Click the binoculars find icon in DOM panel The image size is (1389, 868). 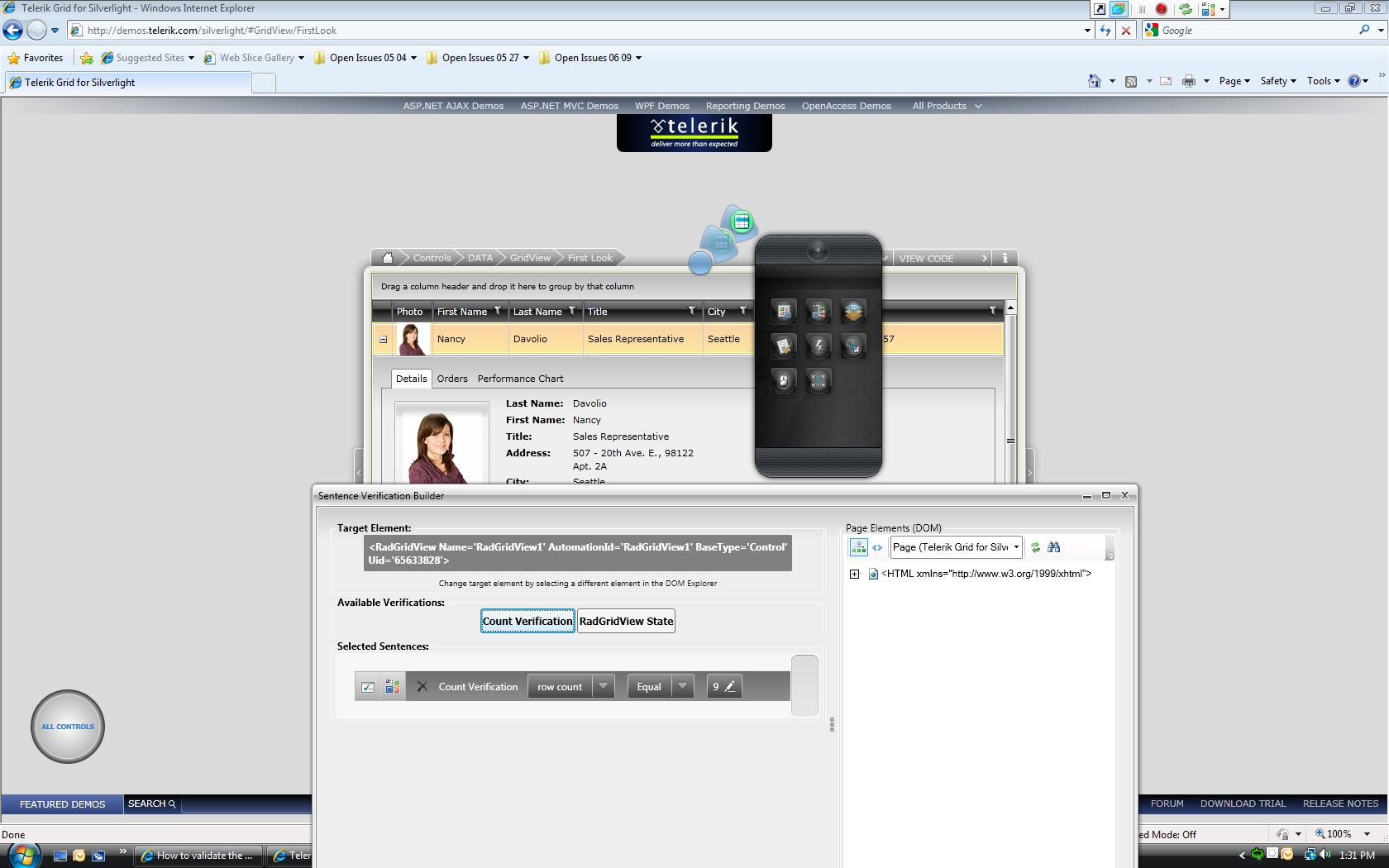(x=1053, y=547)
